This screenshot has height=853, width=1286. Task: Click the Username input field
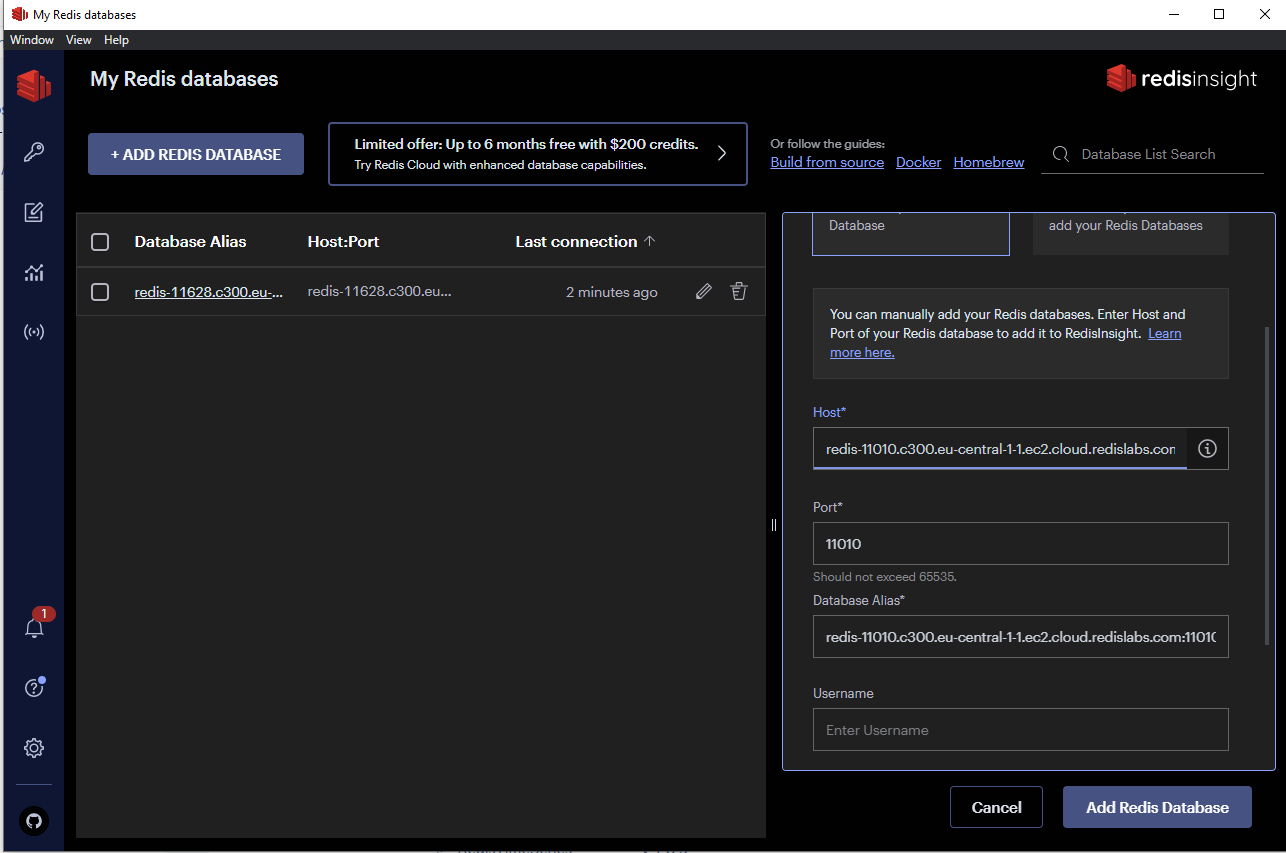[x=1020, y=730]
